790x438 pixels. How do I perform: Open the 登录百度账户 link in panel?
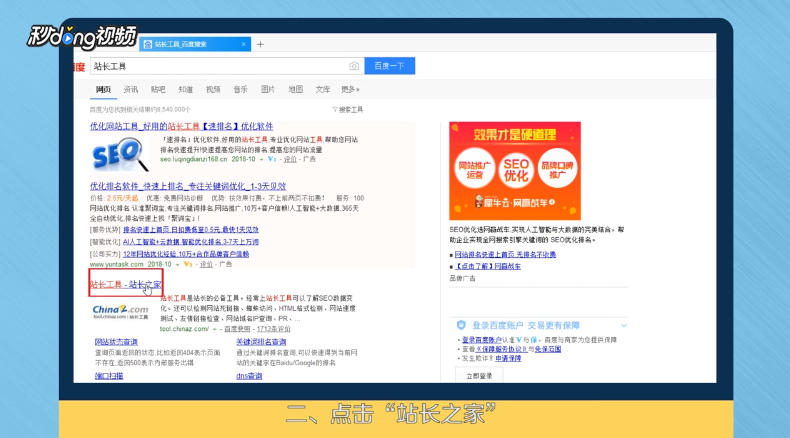[x=482, y=340]
